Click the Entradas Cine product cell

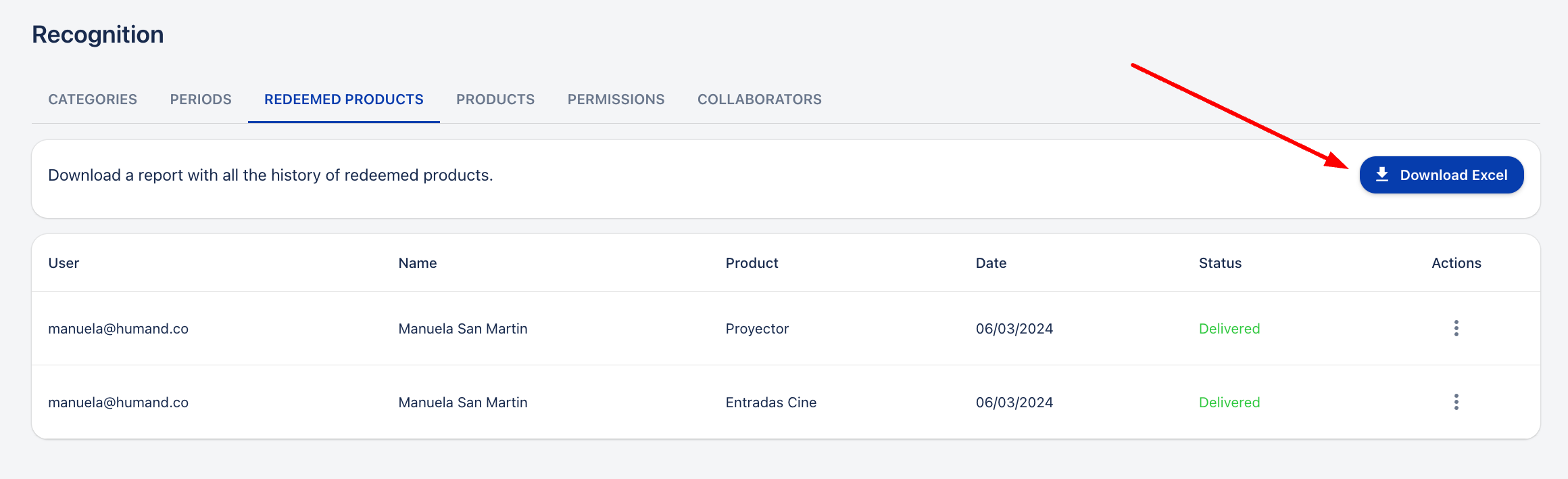click(x=770, y=403)
